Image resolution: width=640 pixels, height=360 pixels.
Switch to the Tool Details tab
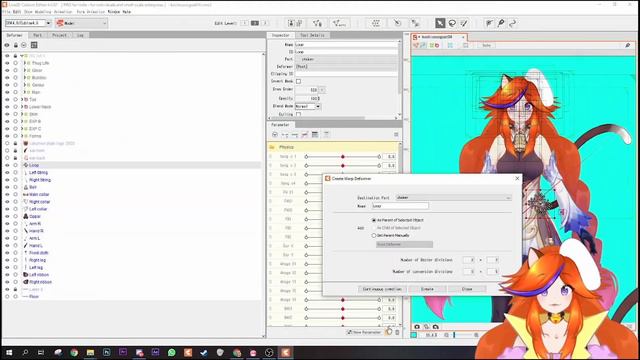(312, 36)
